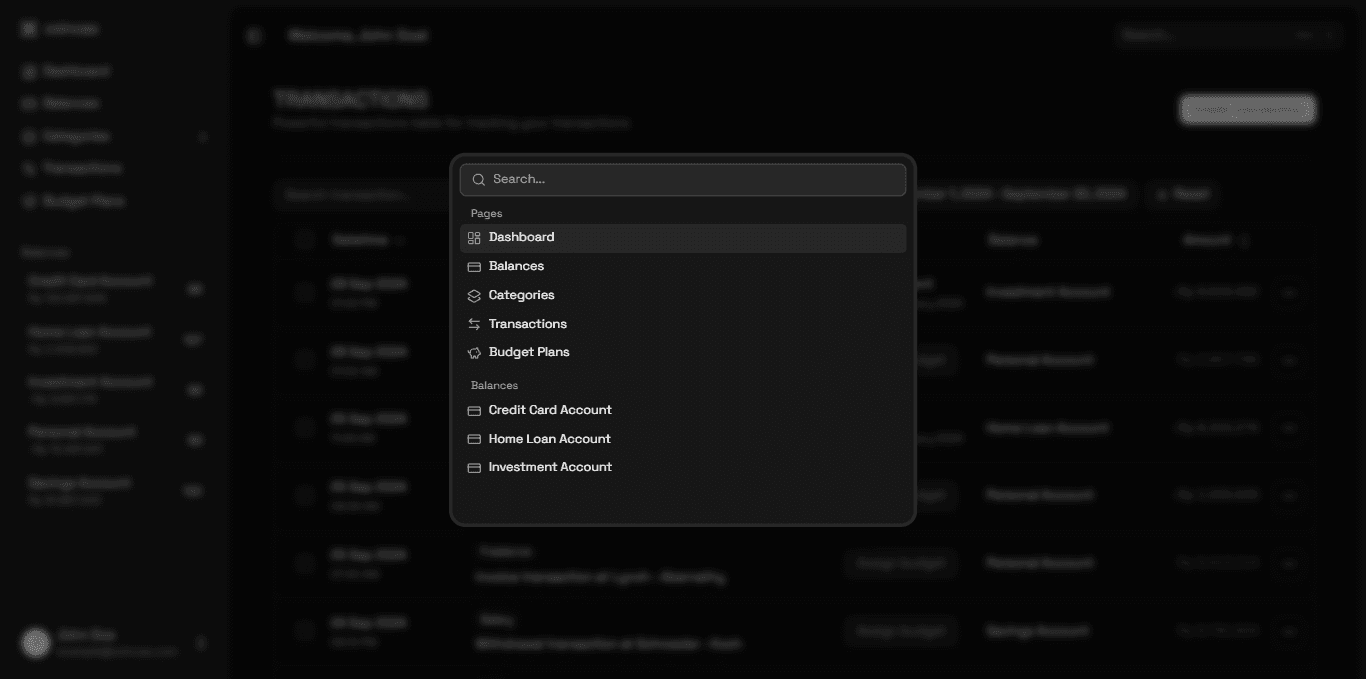Click the card icon beside Credit Card Account
This screenshot has height=679, width=1366.
coord(472,410)
